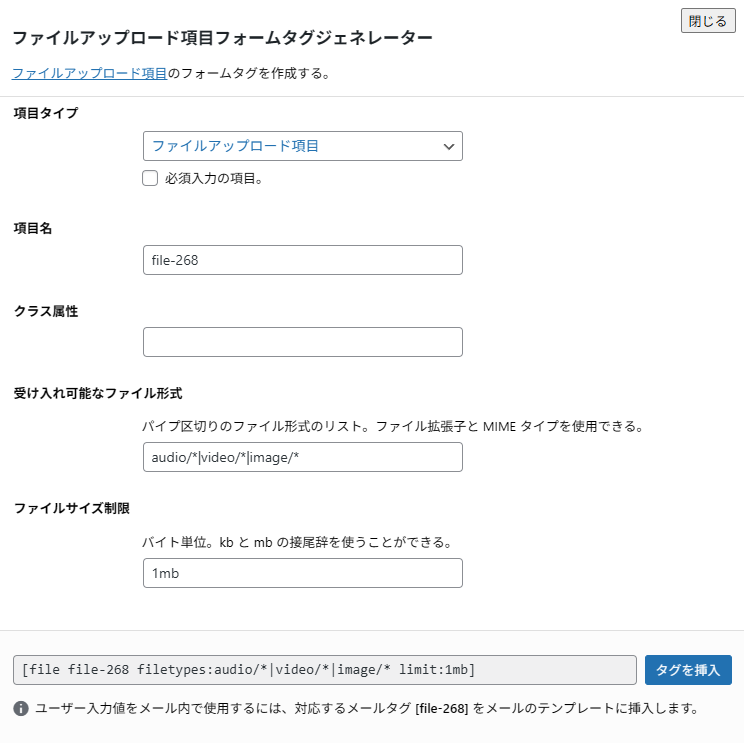Screen dimensions: 744x743
Task: Open the ファイルアップロード項目 help link
Action: [x=89, y=73]
